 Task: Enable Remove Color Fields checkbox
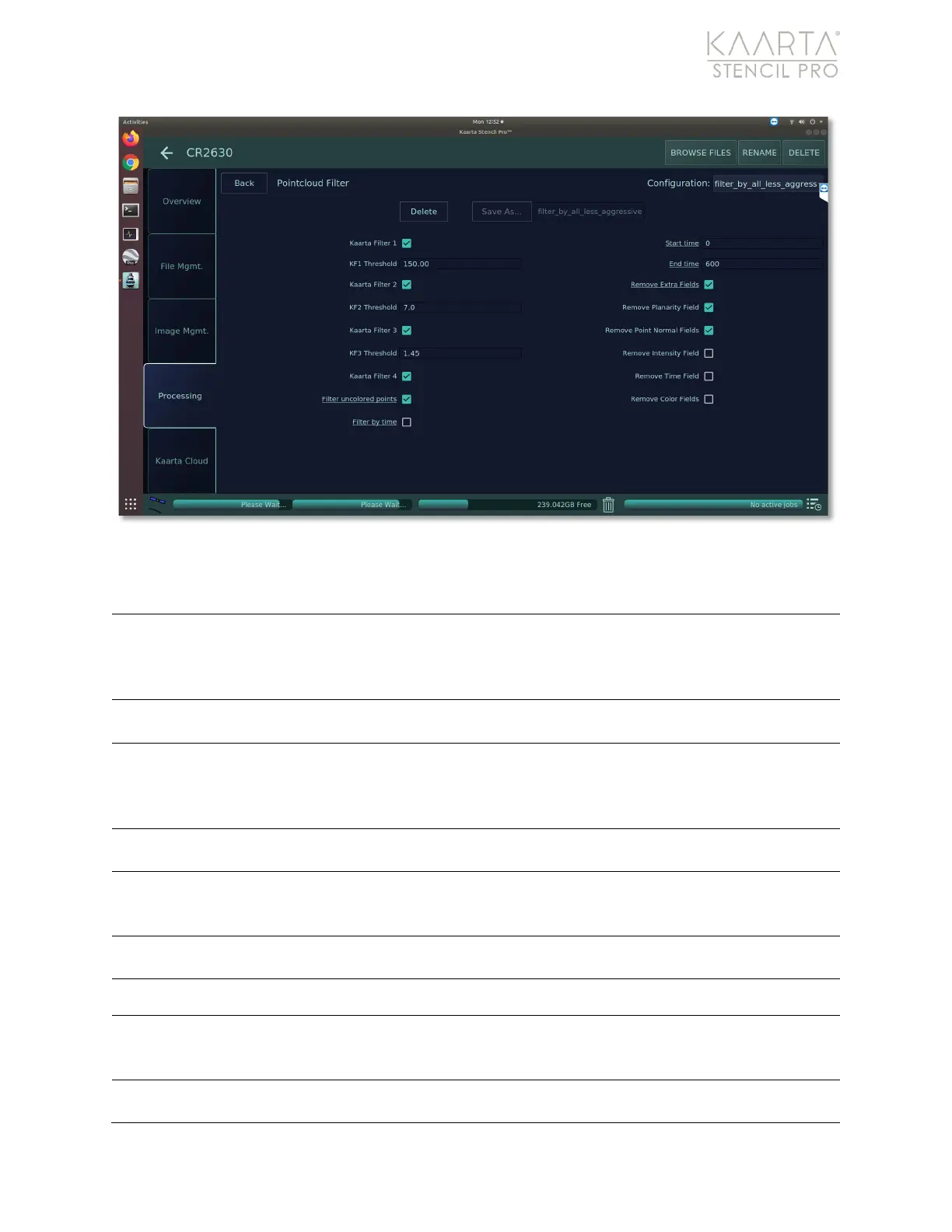click(x=709, y=399)
